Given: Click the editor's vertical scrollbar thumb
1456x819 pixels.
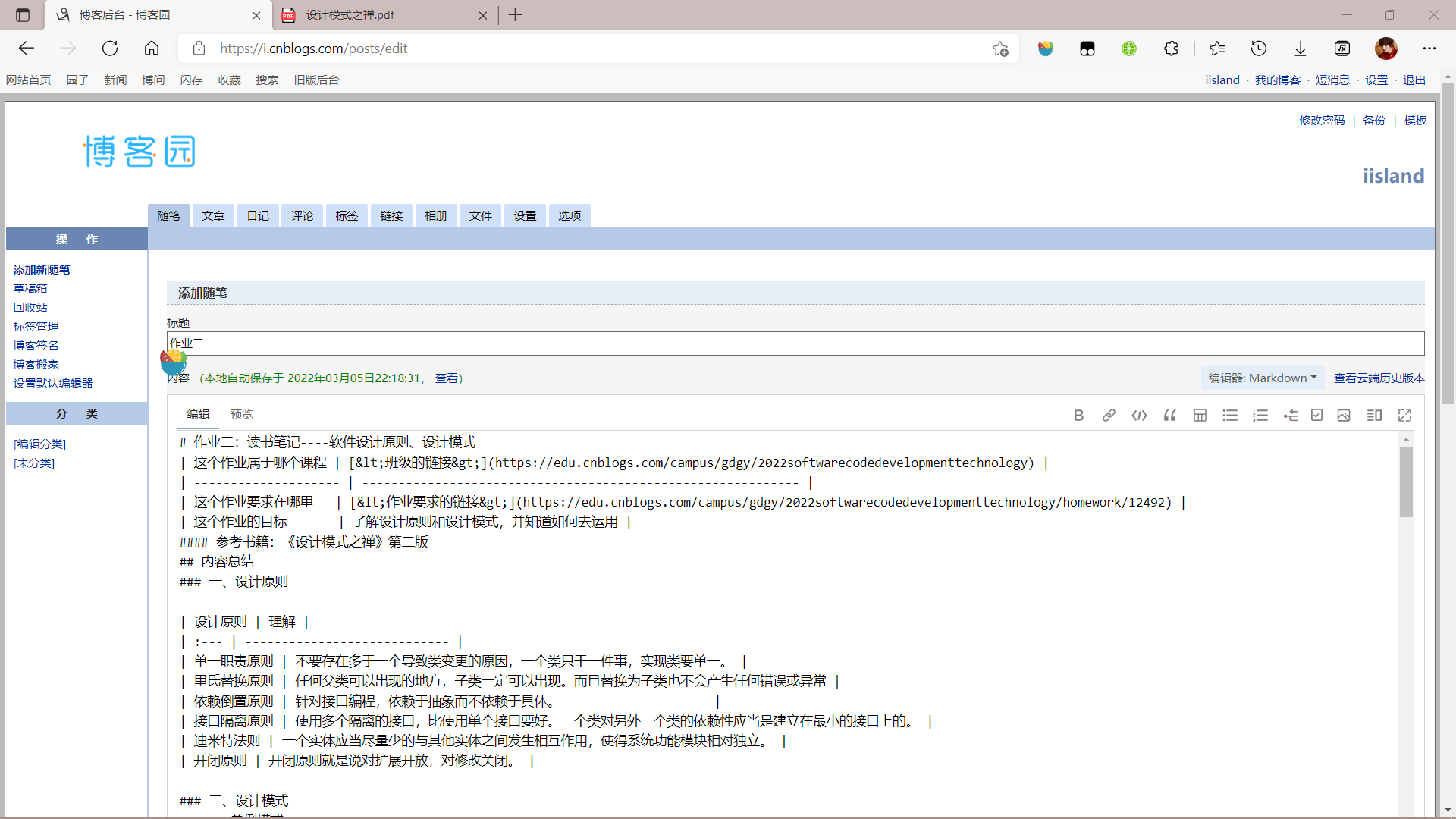Looking at the screenshot, I should [1406, 482].
